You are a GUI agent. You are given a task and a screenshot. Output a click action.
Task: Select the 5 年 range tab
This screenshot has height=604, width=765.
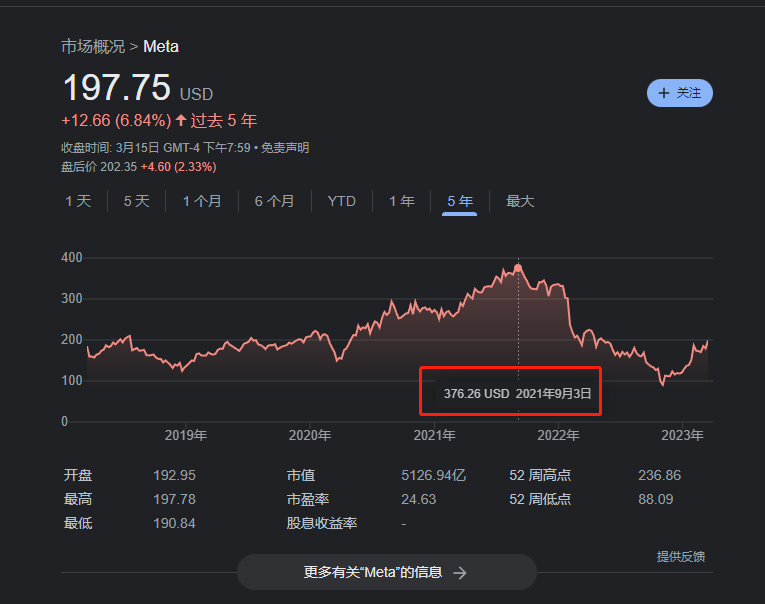coord(460,201)
